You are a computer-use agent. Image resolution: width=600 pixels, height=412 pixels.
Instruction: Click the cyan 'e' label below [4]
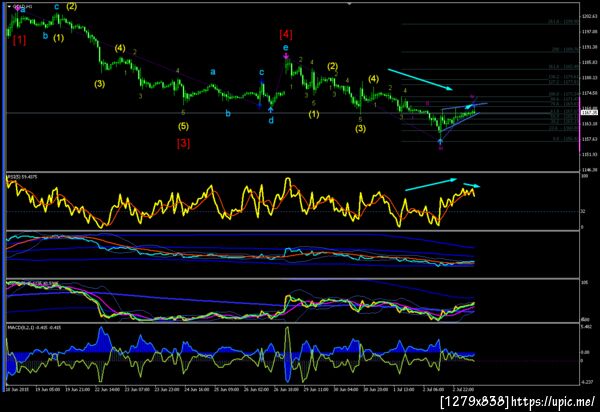point(285,48)
